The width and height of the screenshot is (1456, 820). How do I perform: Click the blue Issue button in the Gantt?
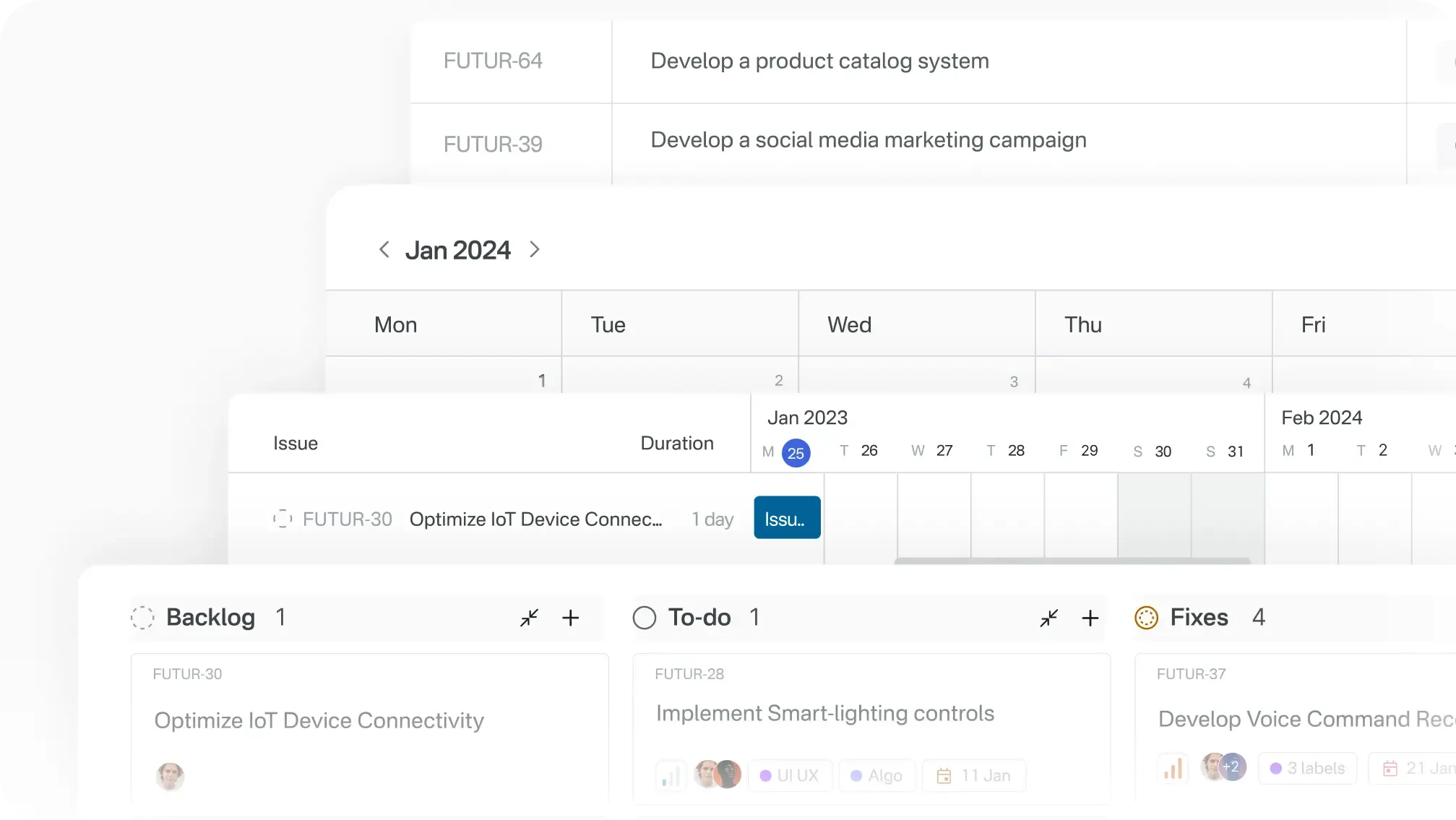point(787,517)
